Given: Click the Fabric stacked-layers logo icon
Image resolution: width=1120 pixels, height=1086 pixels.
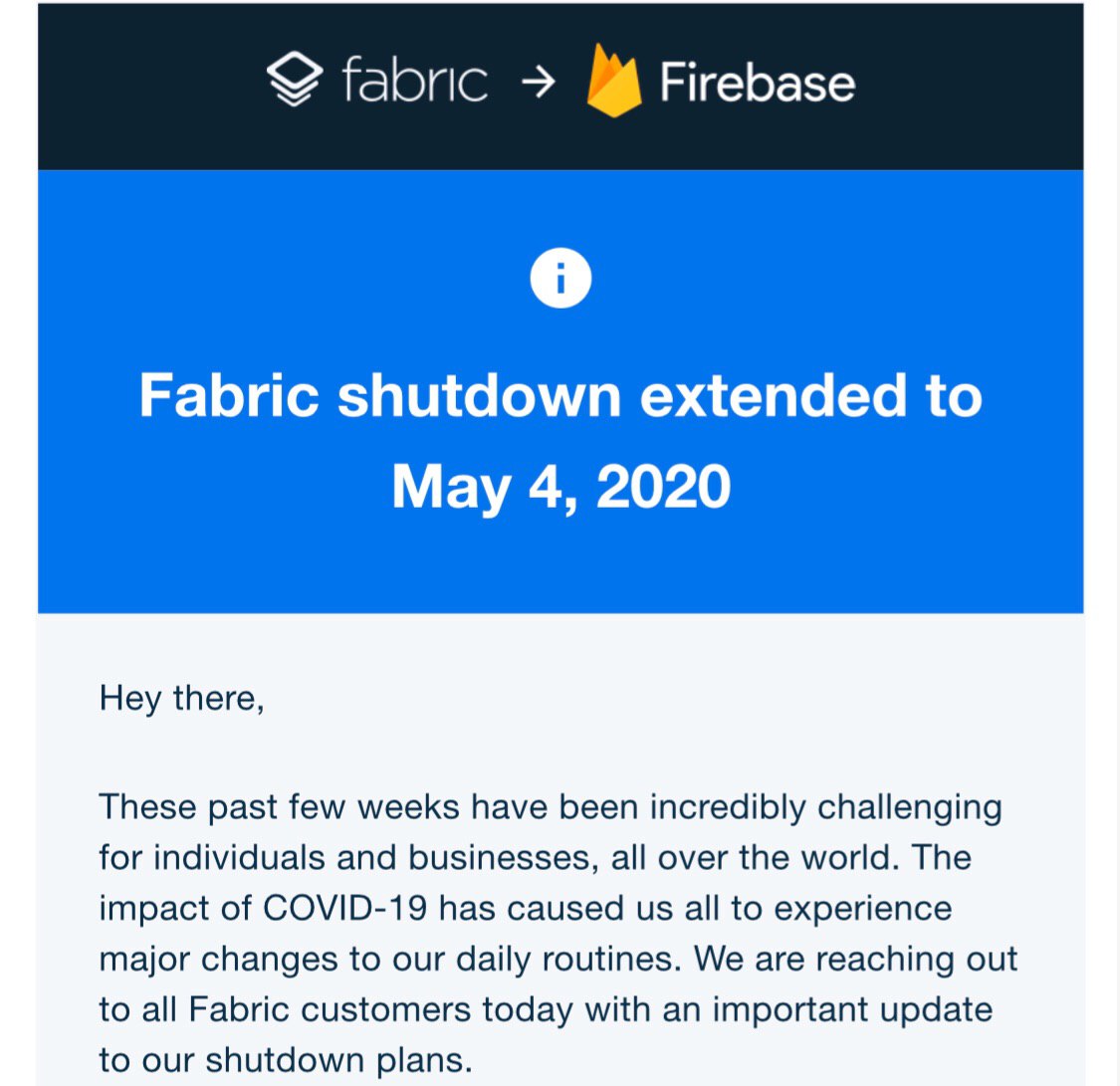Looking at the screenshot, I should 296,82.
